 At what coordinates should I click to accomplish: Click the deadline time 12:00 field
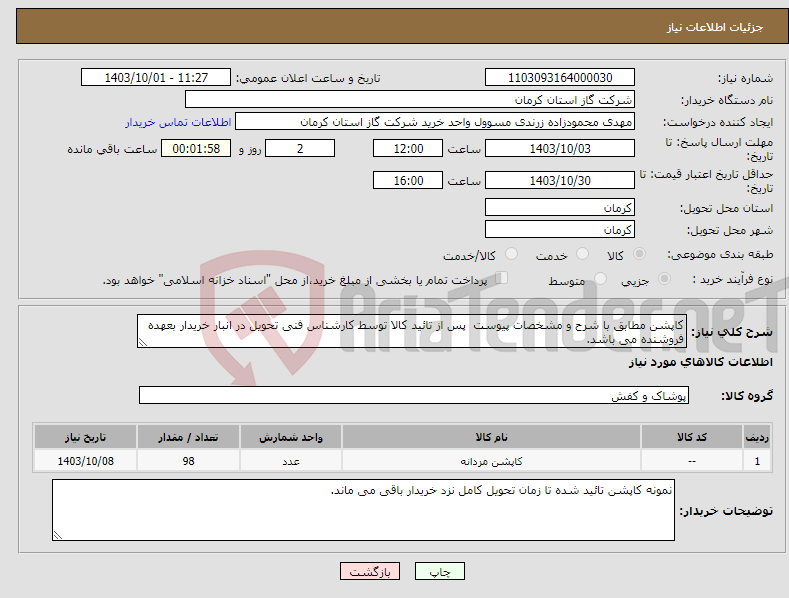click(408, 148)
